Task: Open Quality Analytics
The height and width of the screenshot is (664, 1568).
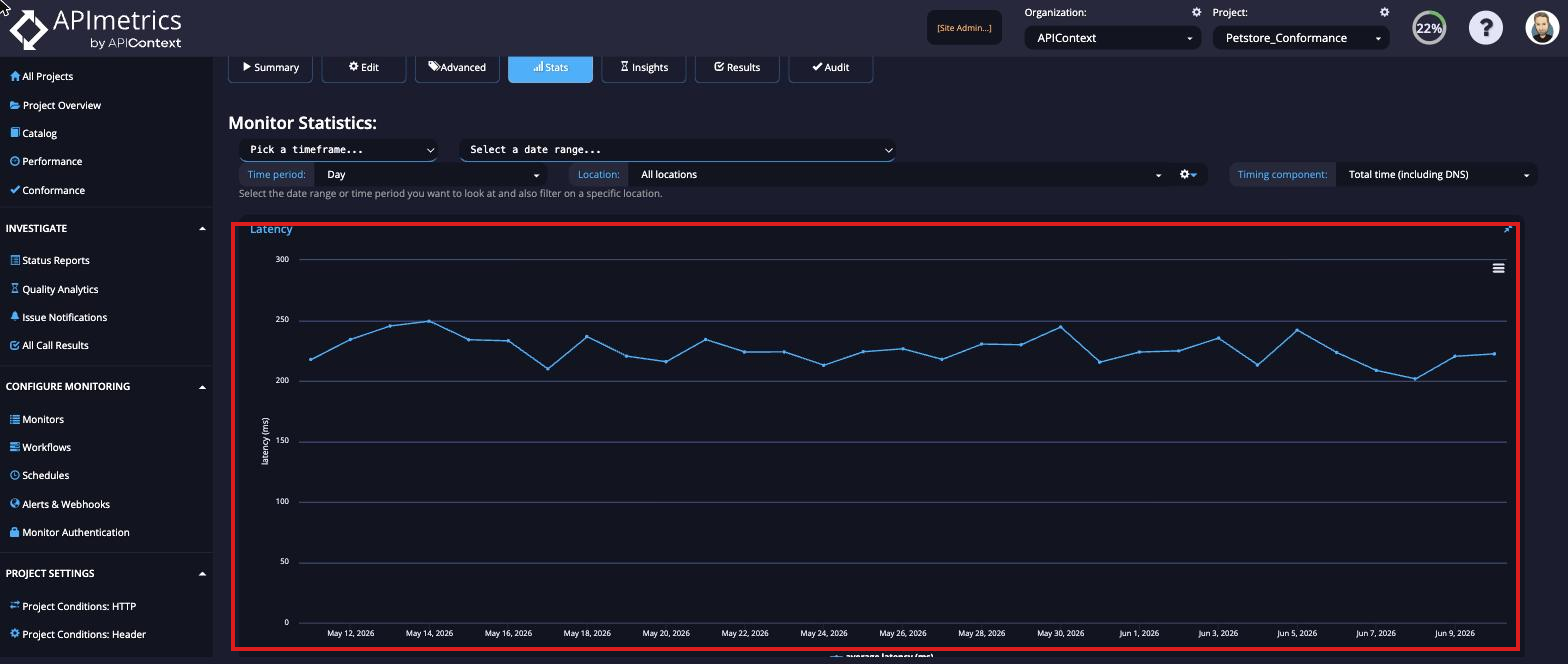Action: coord(54,289)
